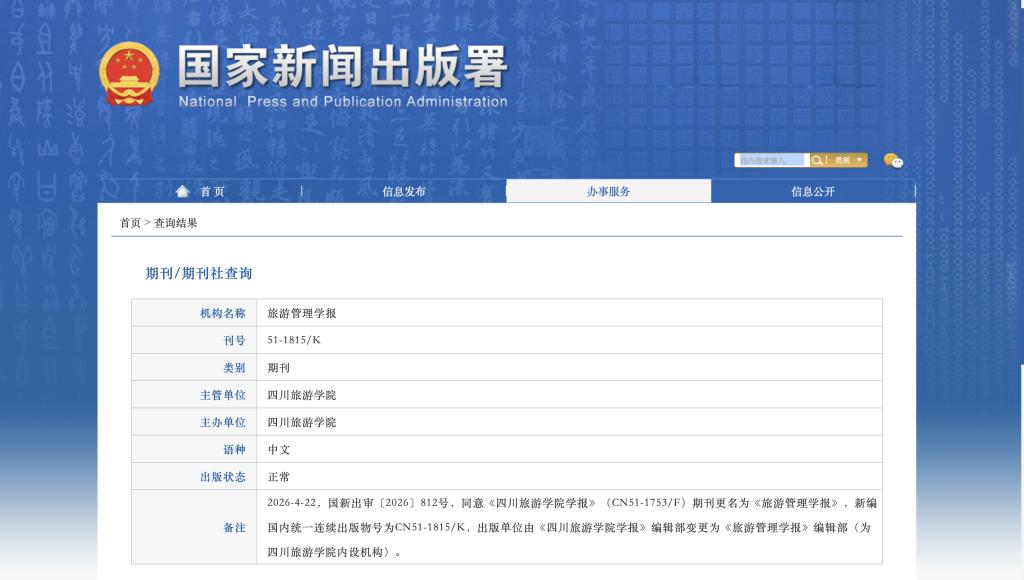1024x580 pixels.
Task: Select the 主办单位 label cell
Action: 194,423
